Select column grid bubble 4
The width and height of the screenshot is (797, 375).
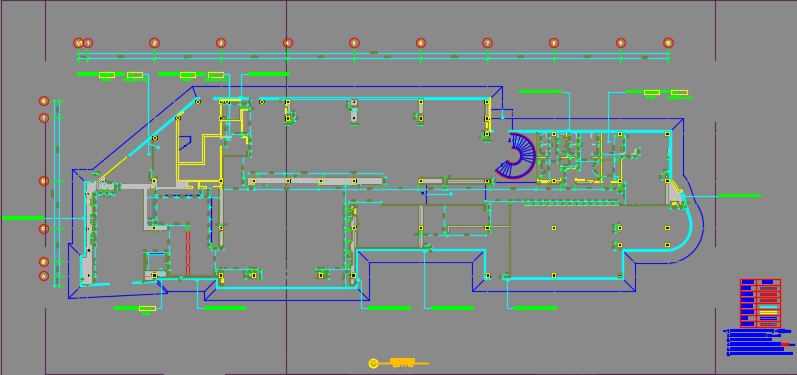pyautogui.click(x=288, y=43)
